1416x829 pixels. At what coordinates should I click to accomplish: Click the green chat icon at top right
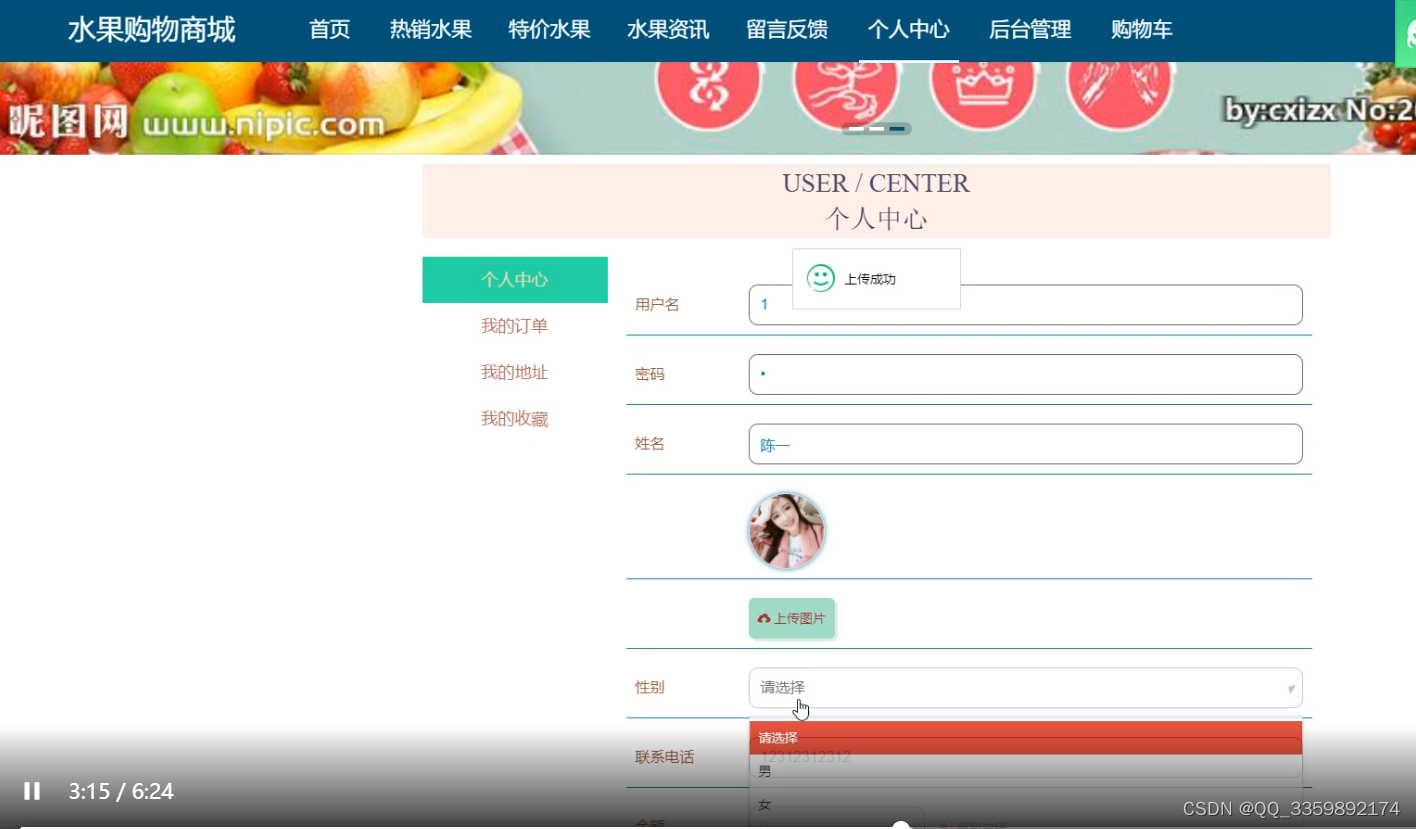1406,33
